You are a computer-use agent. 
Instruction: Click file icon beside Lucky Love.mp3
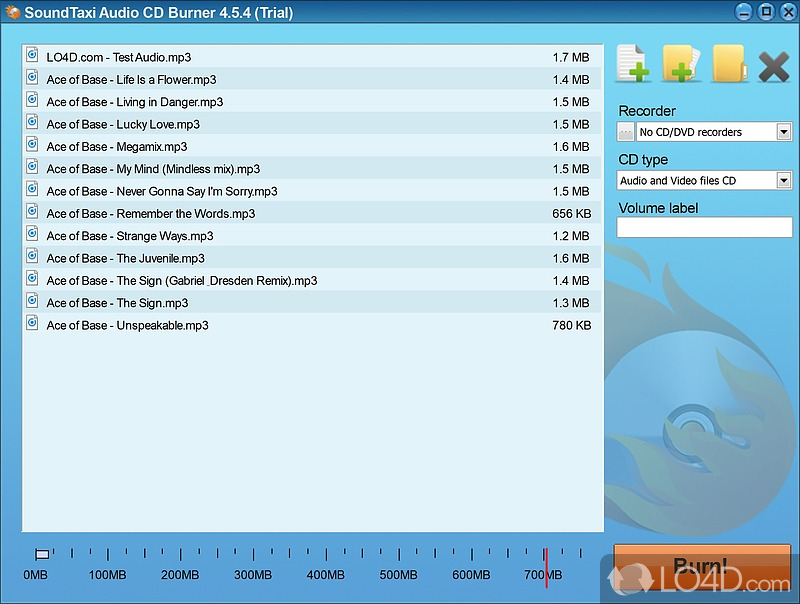(32, 121)
